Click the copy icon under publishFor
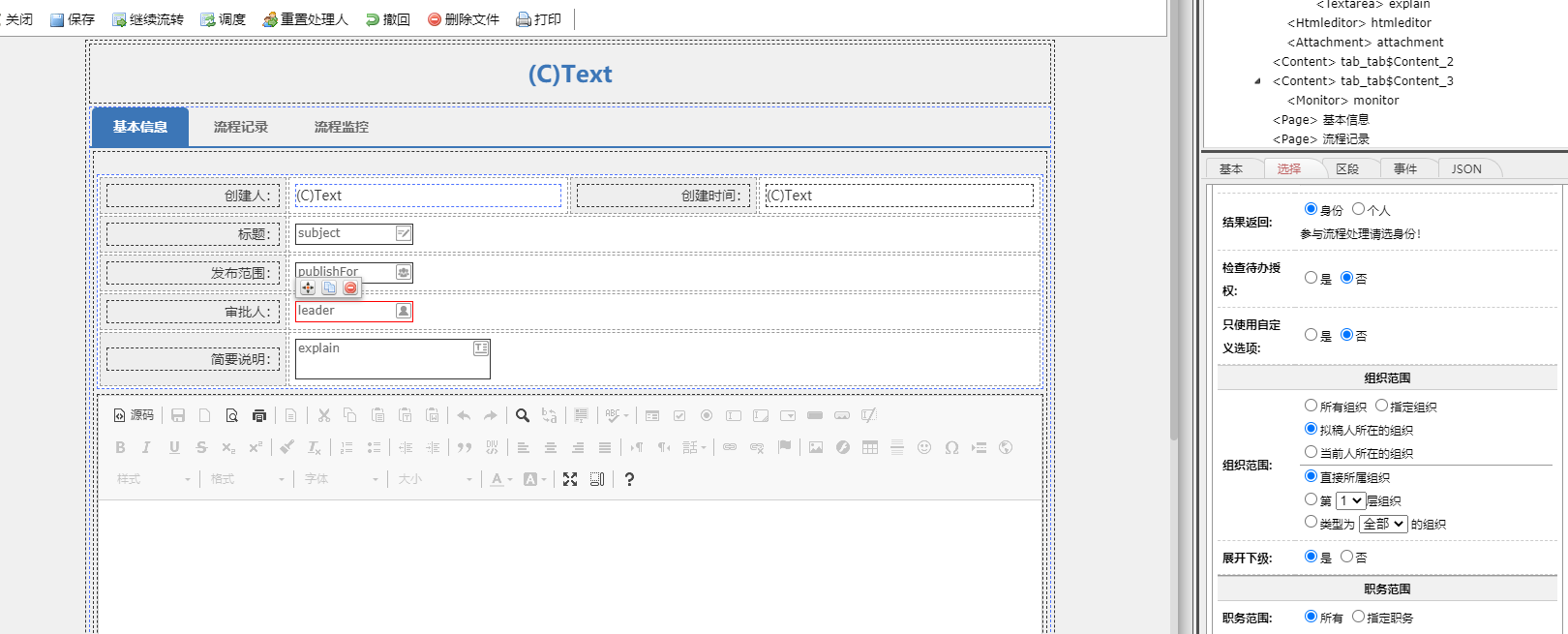This screenshot has height=634, width=1568. pyautogui.click(x=329, y=287)
